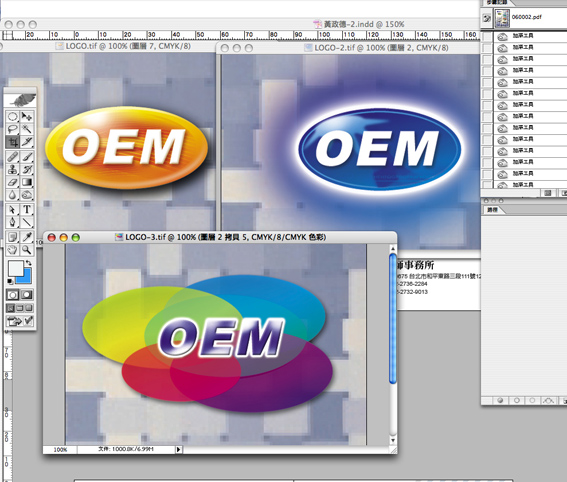Select the Magic Wand tool

pyautogui.click(x=27, y=129)
